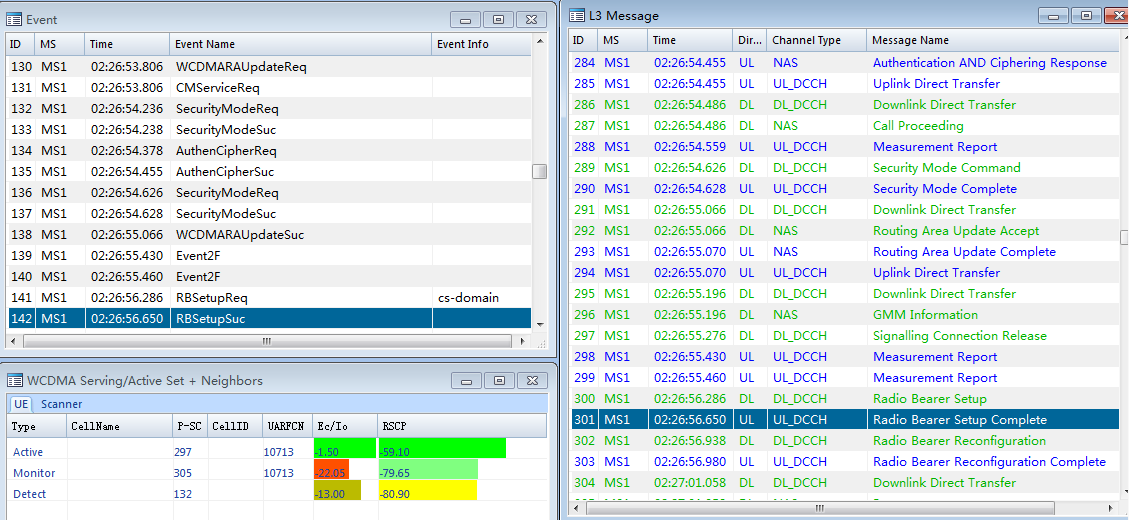
Task: Select the AuthenCipherSuc event
Action: 269,172
